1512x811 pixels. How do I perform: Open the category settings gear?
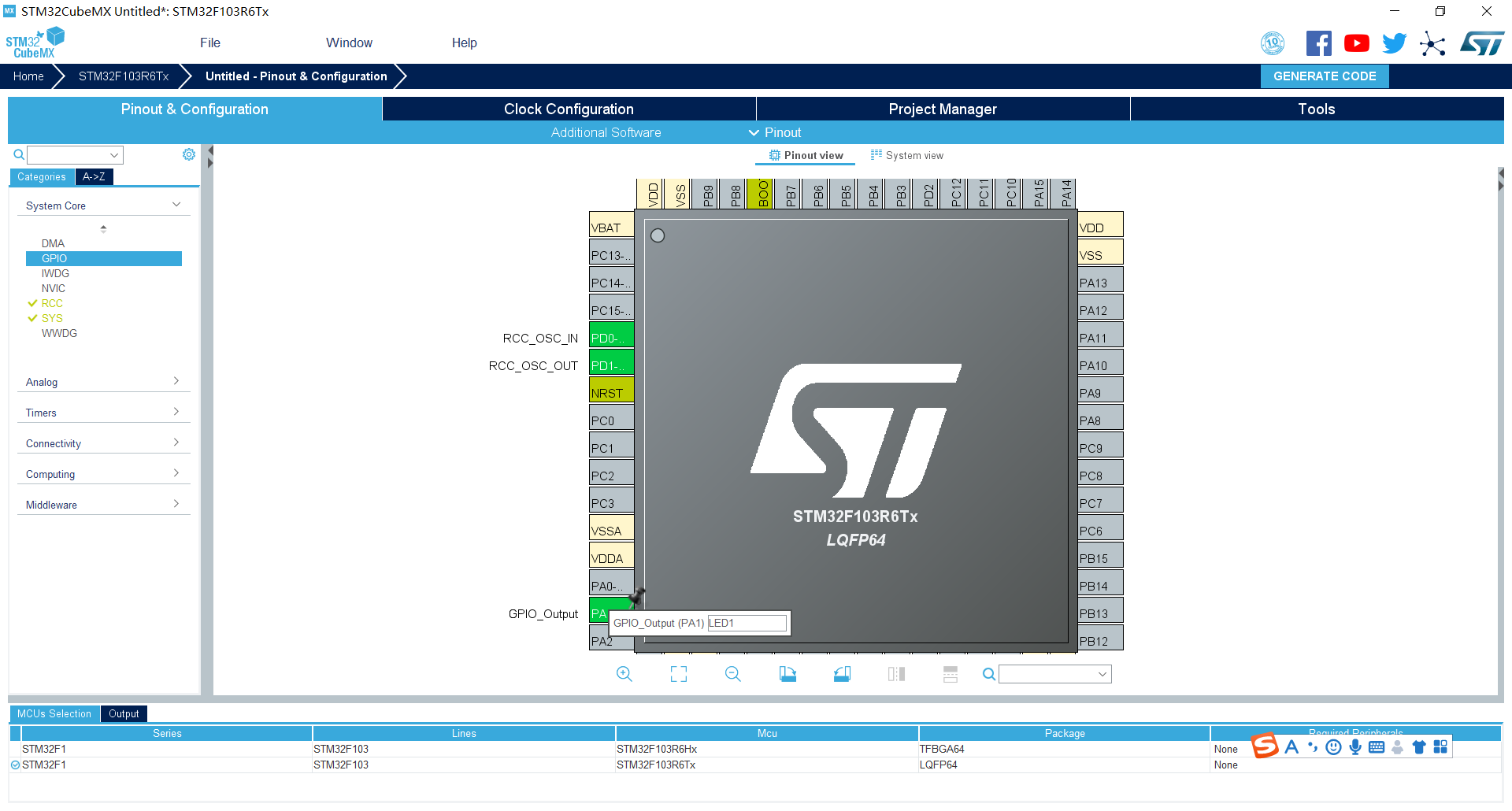point(189,154)
